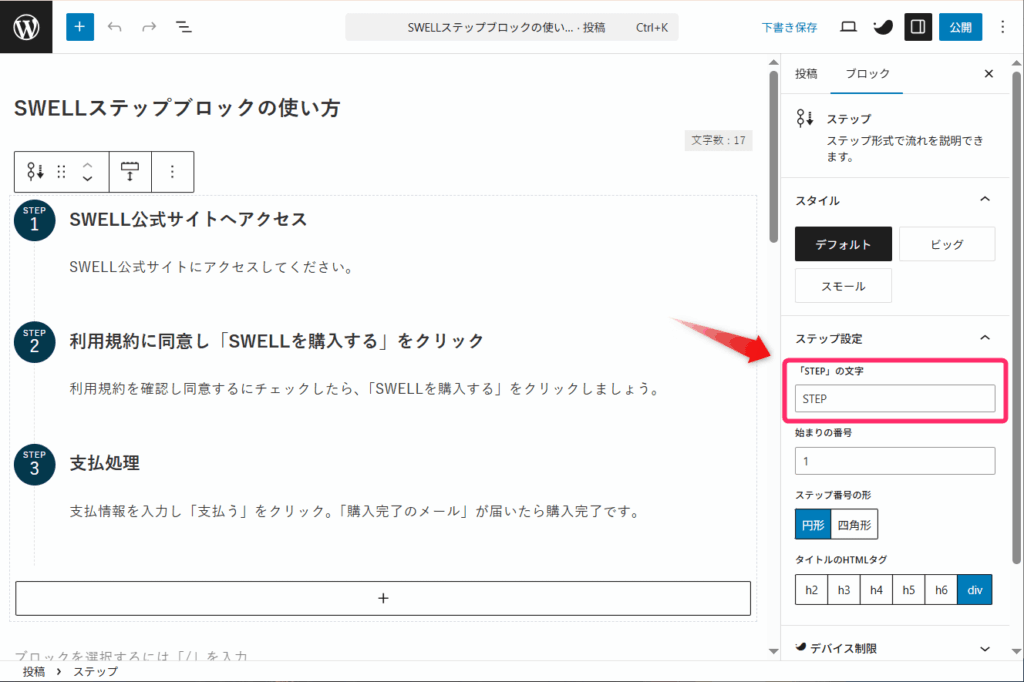
Task: Click 下書き保存 to save draft
Action: 789,27
